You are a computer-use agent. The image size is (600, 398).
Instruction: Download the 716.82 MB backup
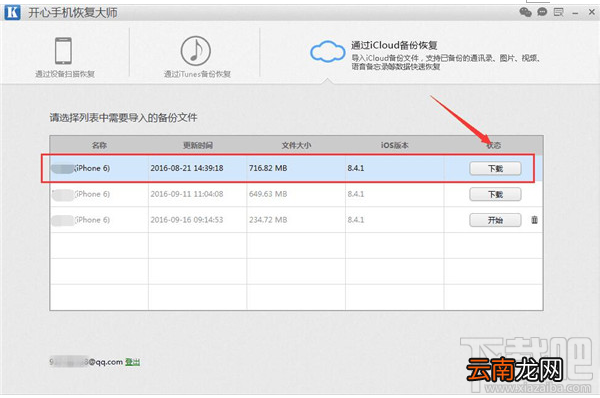click(495, 168)
